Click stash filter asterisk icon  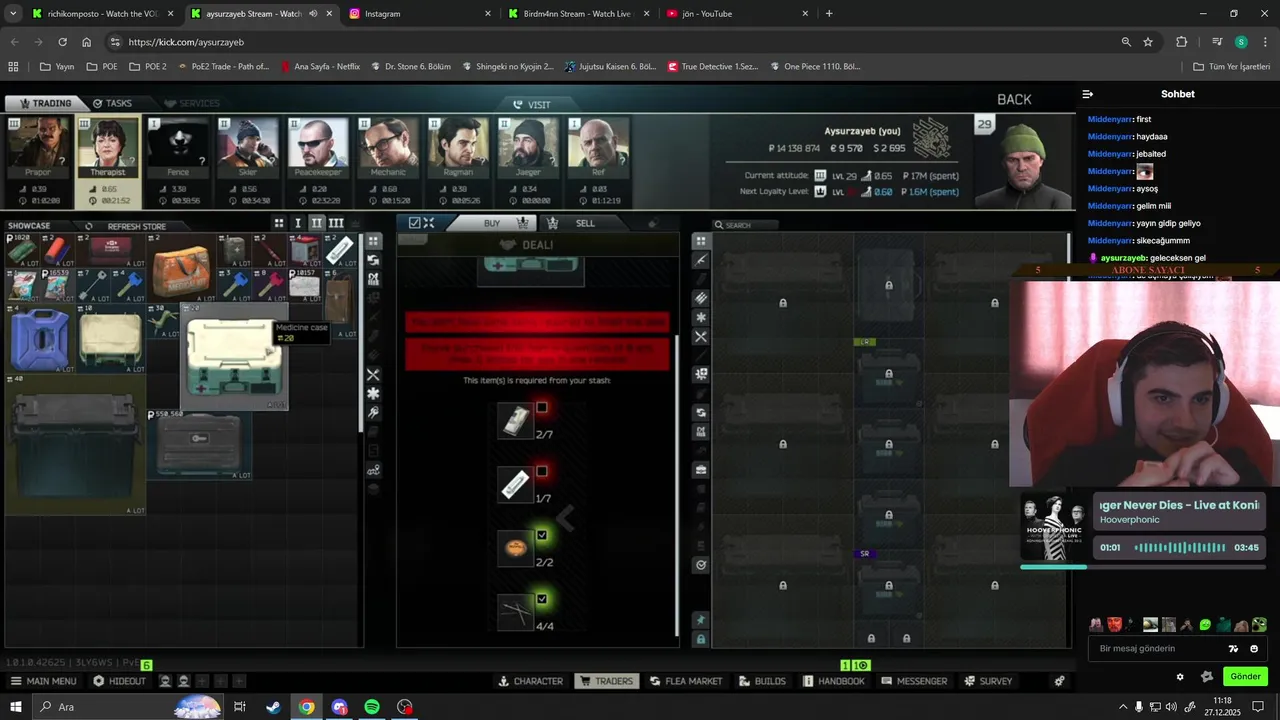click(x=701, y=318)
